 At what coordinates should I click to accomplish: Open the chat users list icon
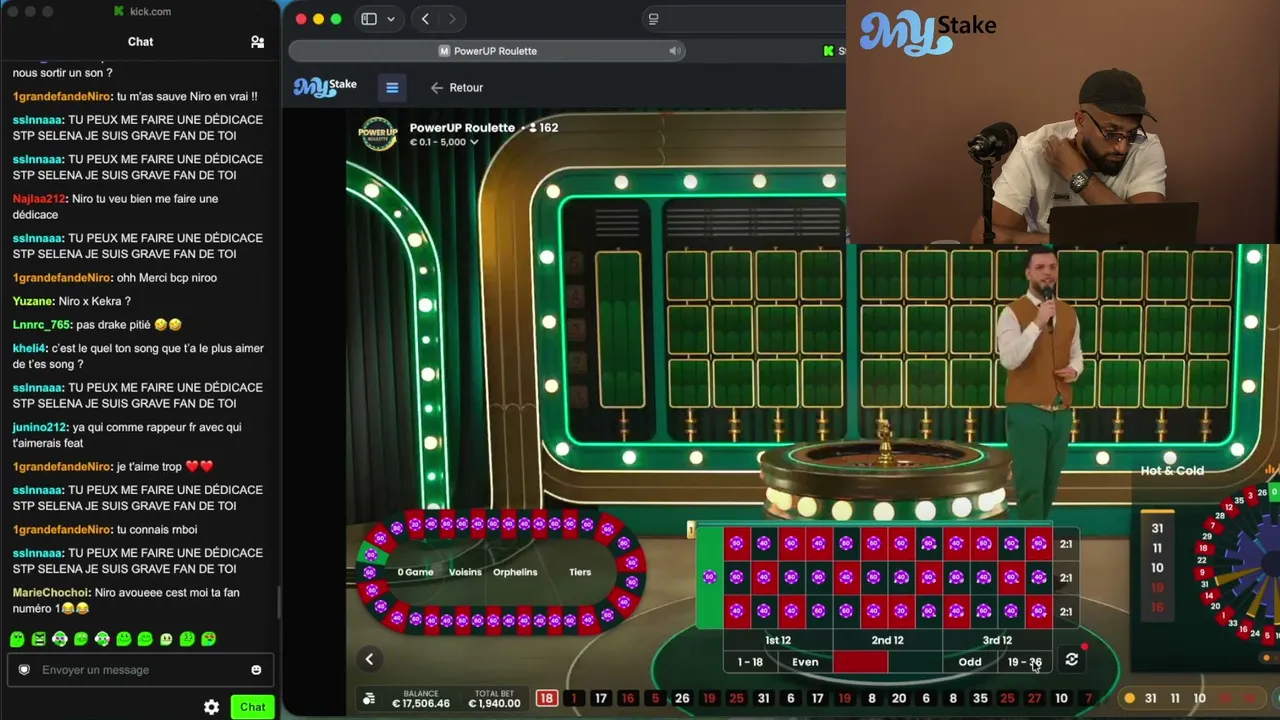pos(257,42)
